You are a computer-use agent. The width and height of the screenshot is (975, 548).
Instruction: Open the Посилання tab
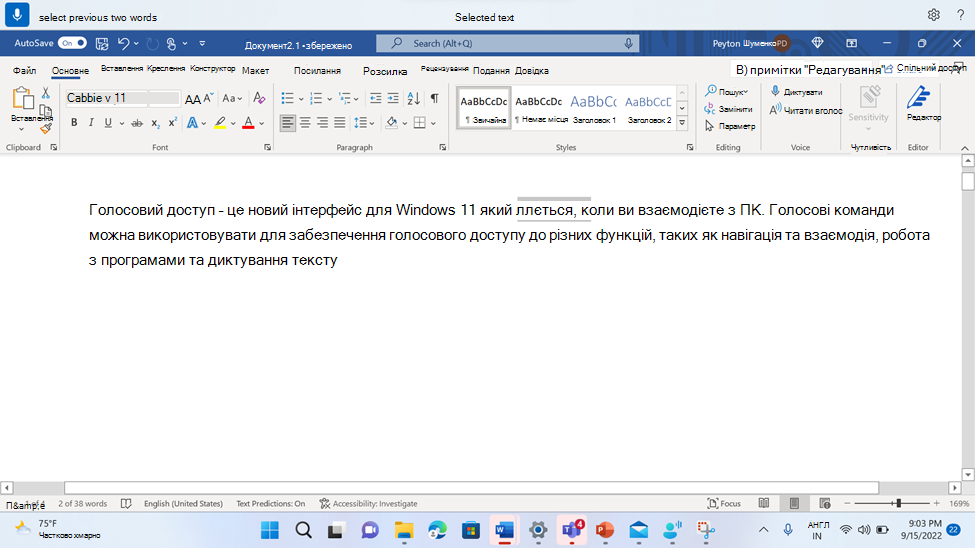coord(317,70)
